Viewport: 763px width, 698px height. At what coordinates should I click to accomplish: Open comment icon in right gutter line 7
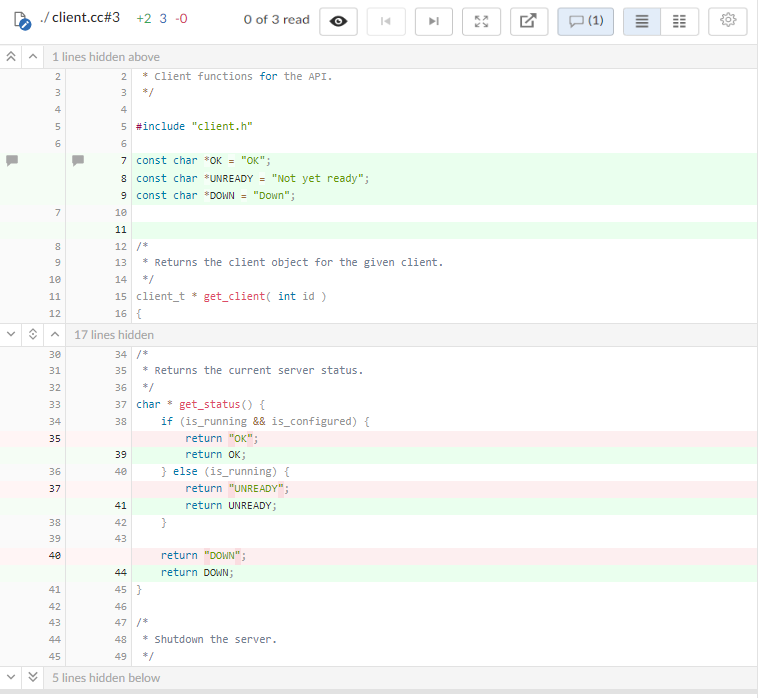78,160
